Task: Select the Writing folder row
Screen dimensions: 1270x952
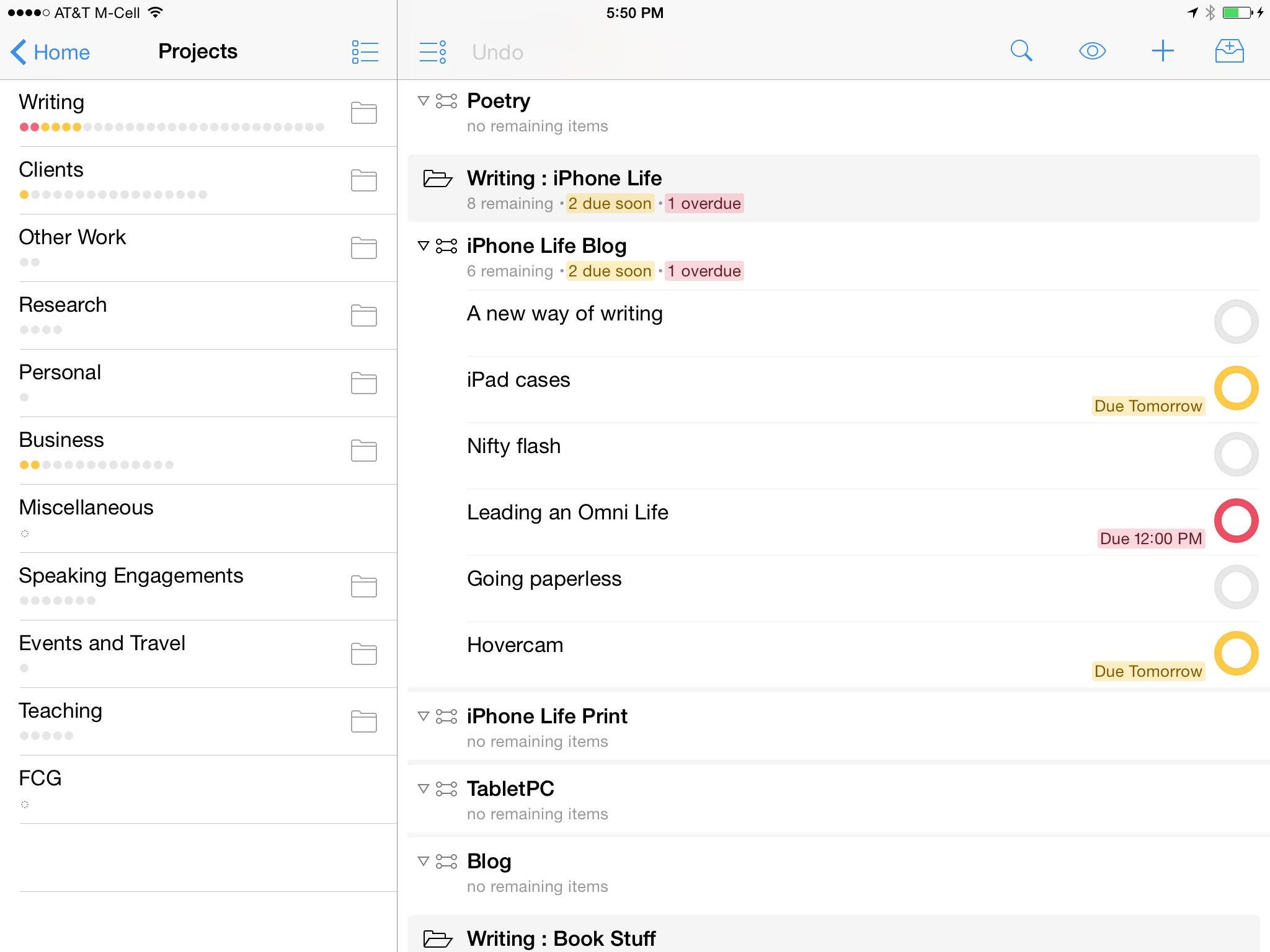Action: 198,113
